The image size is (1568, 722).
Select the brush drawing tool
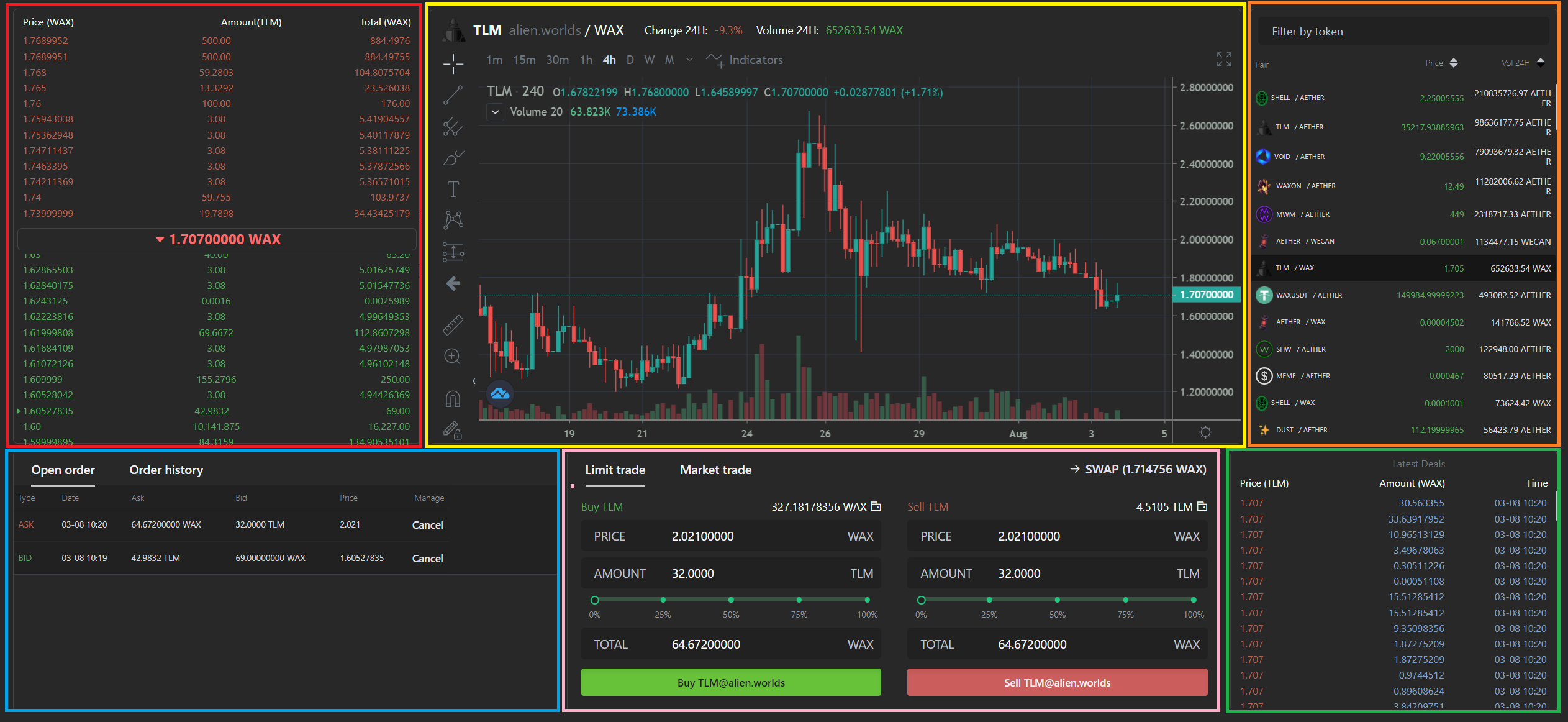453,158
